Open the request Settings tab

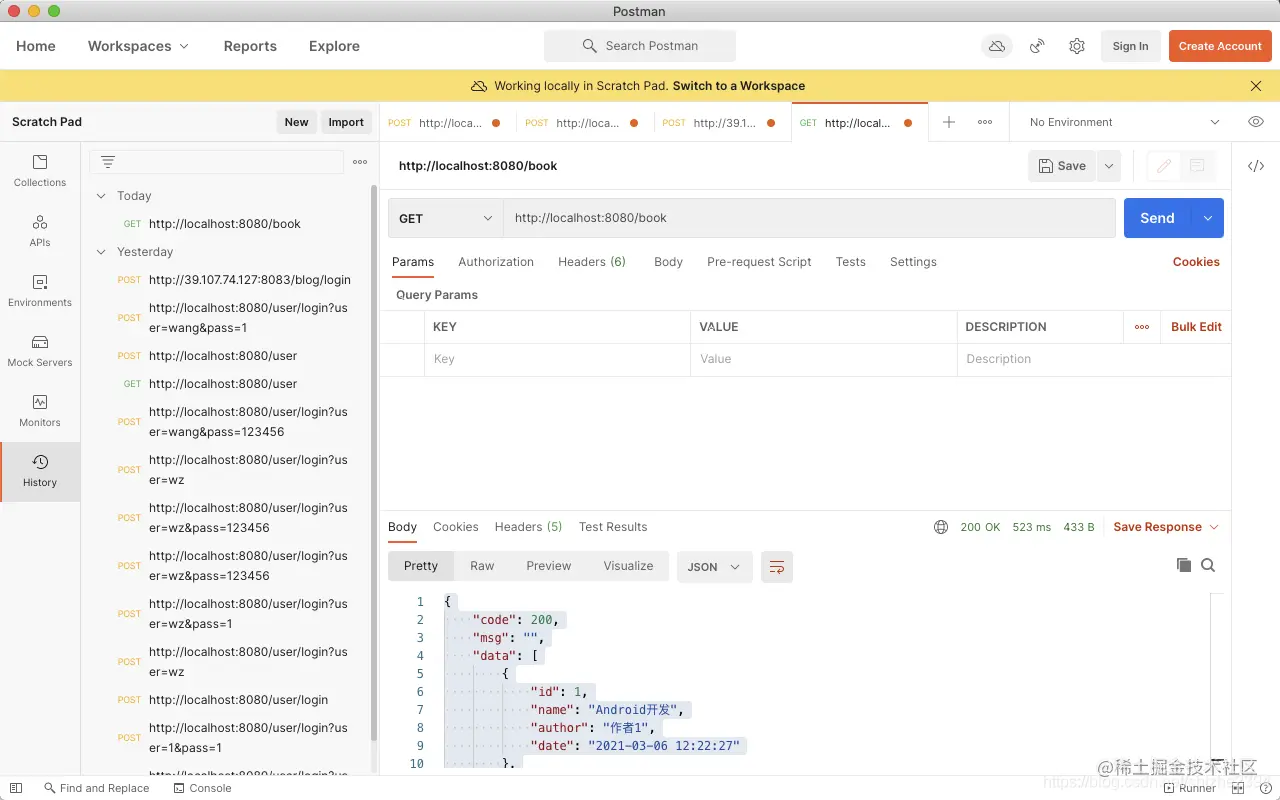click(x=913, y=262)
